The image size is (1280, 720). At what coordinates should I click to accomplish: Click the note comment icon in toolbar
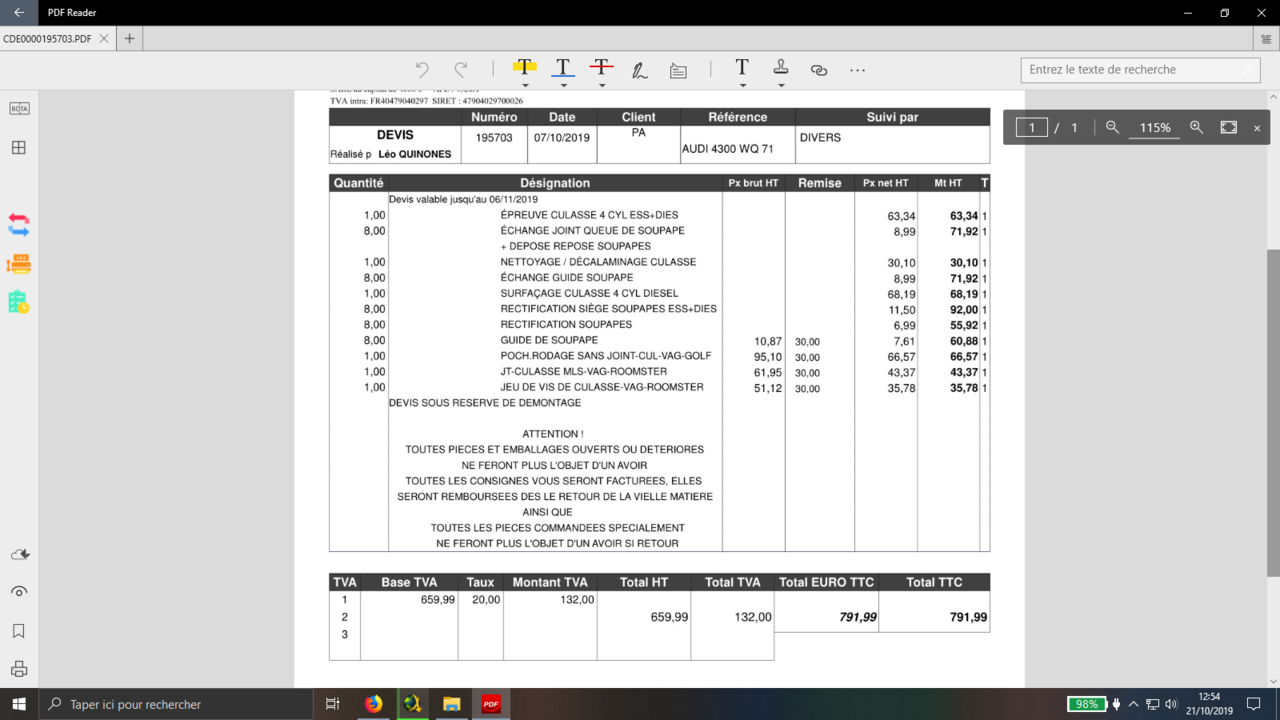coord(678,70)
